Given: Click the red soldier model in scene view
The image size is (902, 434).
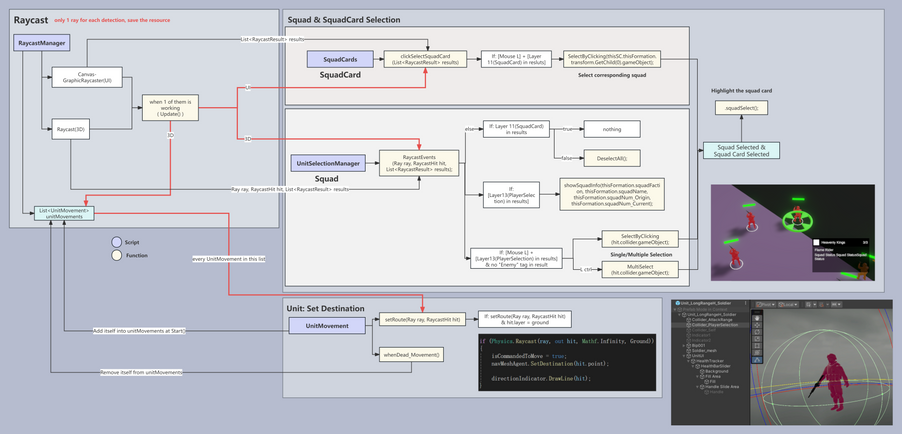Looking at the screenshot, I should [x=831, y=381].
